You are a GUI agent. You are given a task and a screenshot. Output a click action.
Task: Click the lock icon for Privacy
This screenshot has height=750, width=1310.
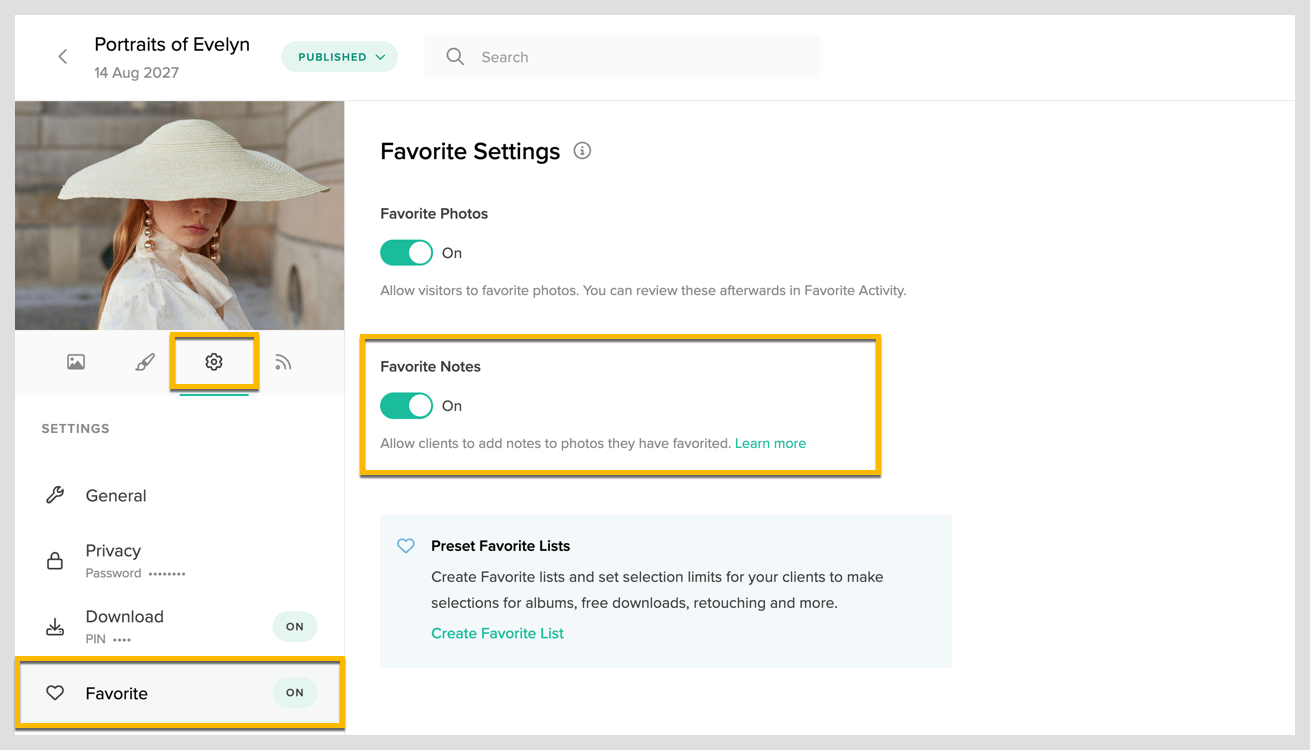pos(55,561)
